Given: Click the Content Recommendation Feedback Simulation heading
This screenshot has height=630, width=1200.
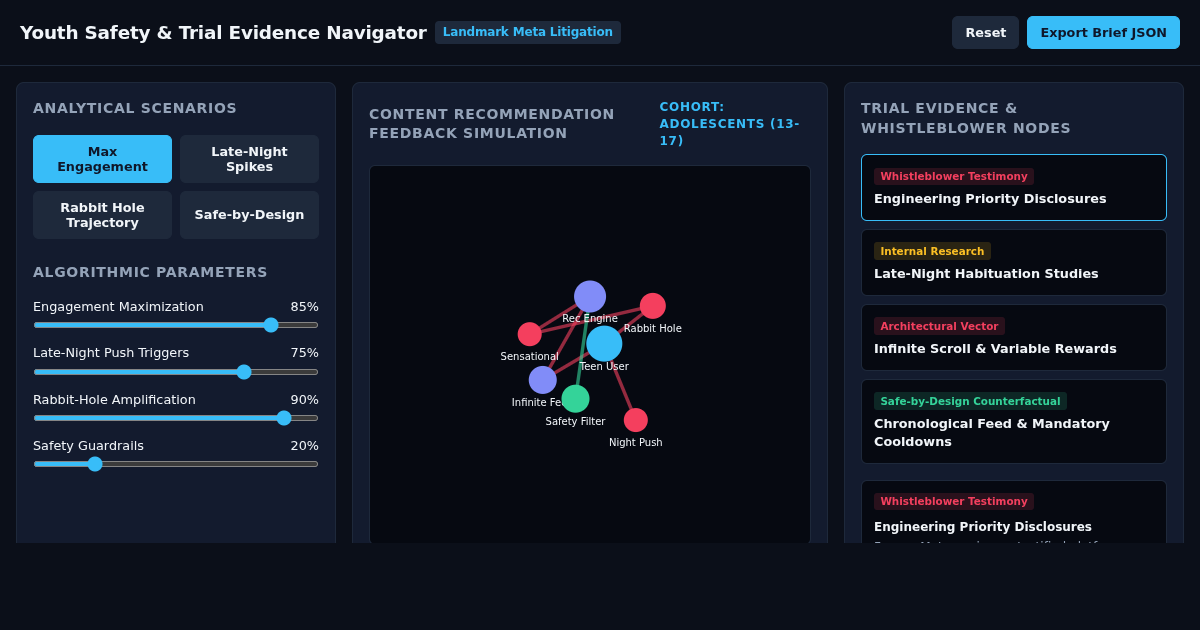Looking at the screenshot, I should point(492,124).
